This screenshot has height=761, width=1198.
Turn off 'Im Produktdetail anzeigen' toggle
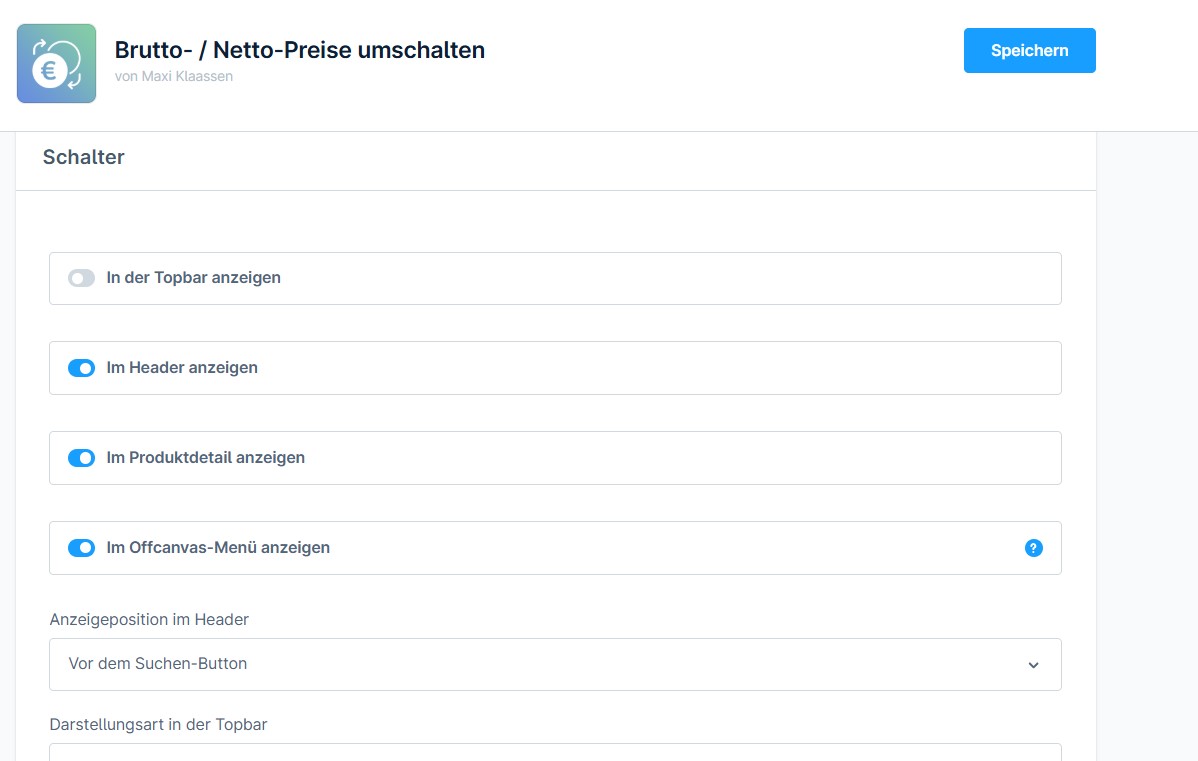(x=81, y=458)
